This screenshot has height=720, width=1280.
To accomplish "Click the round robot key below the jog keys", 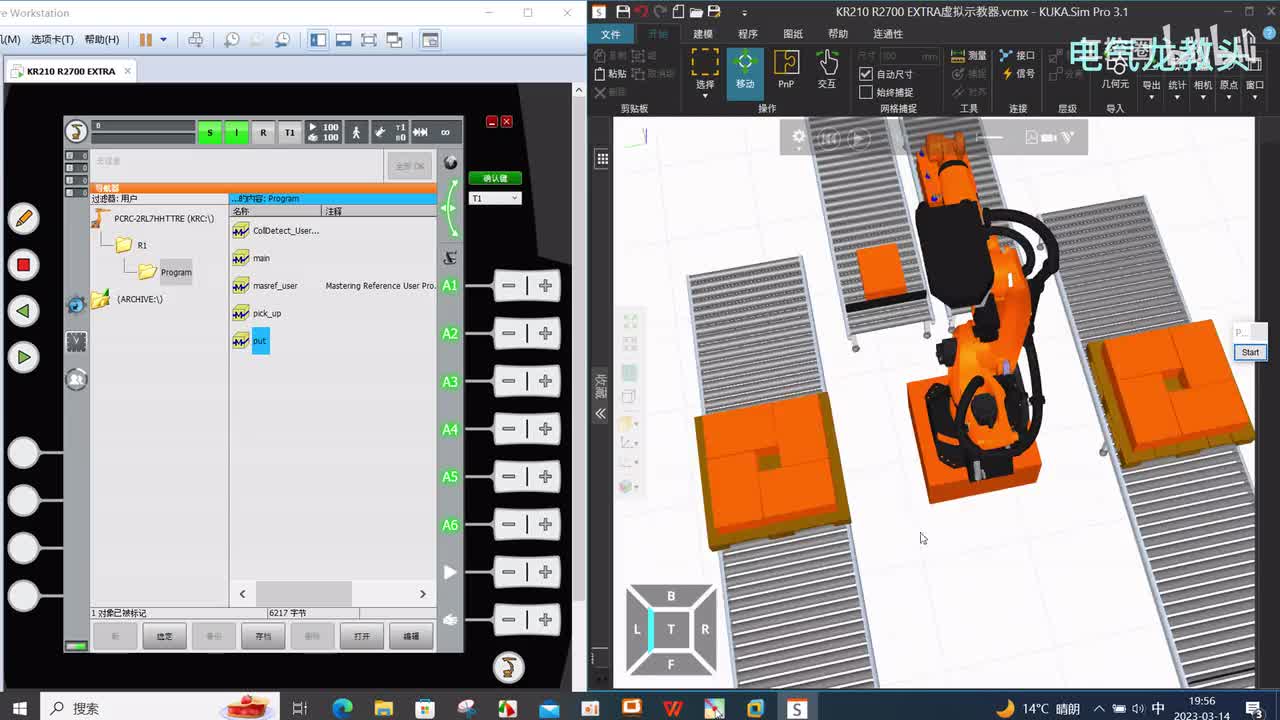I will [x=509, y=667].
